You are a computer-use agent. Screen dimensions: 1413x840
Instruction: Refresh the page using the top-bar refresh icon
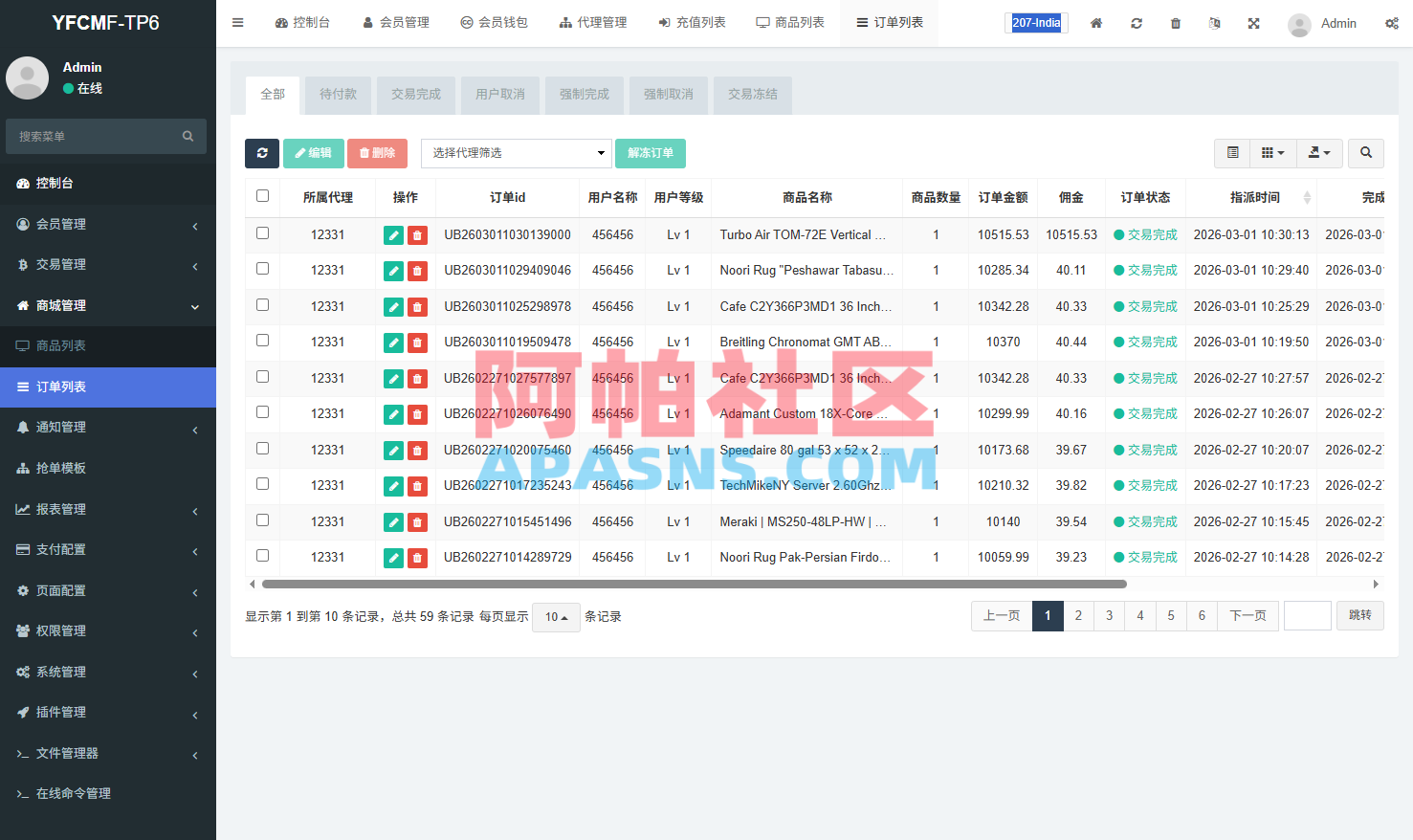(1137, 23)
